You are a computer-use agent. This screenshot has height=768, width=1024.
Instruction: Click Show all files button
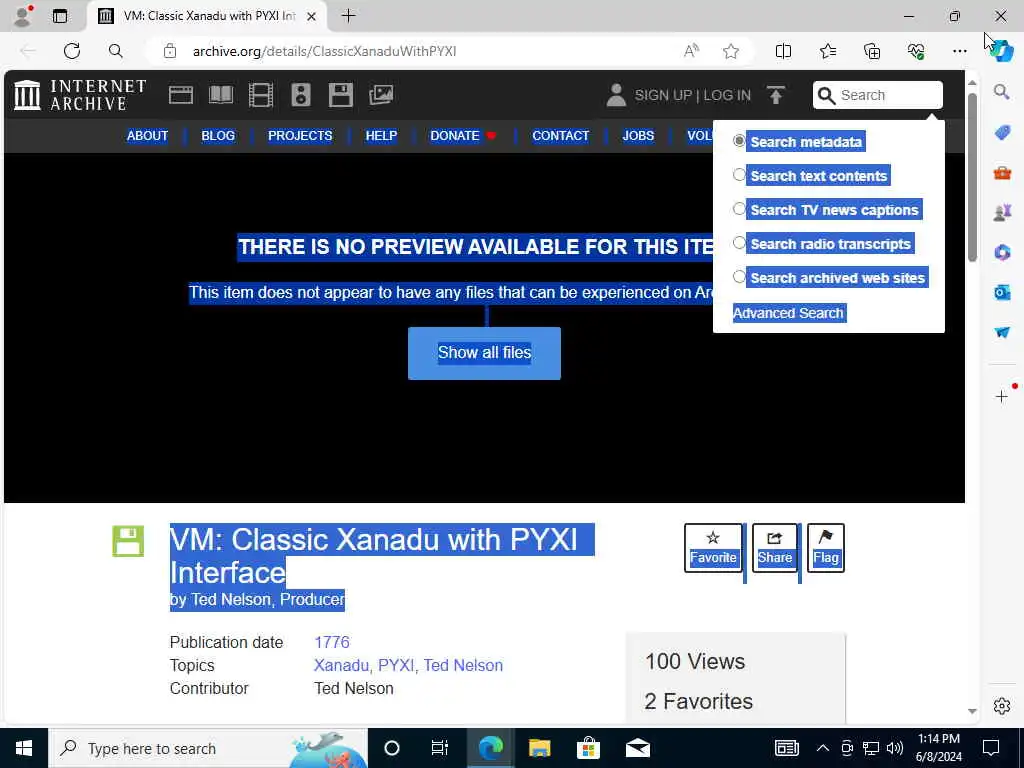[x=485, y=353]
